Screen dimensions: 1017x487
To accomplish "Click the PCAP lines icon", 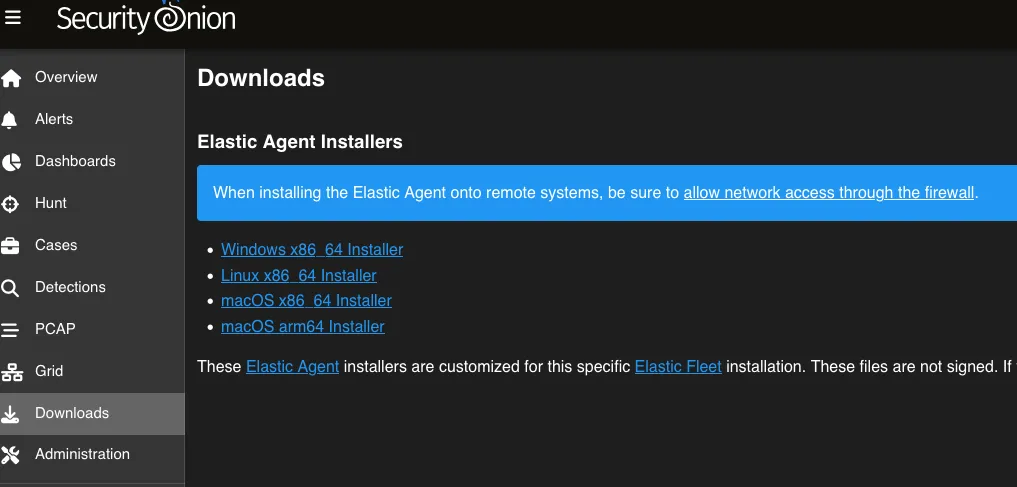I will pos(11,330).
